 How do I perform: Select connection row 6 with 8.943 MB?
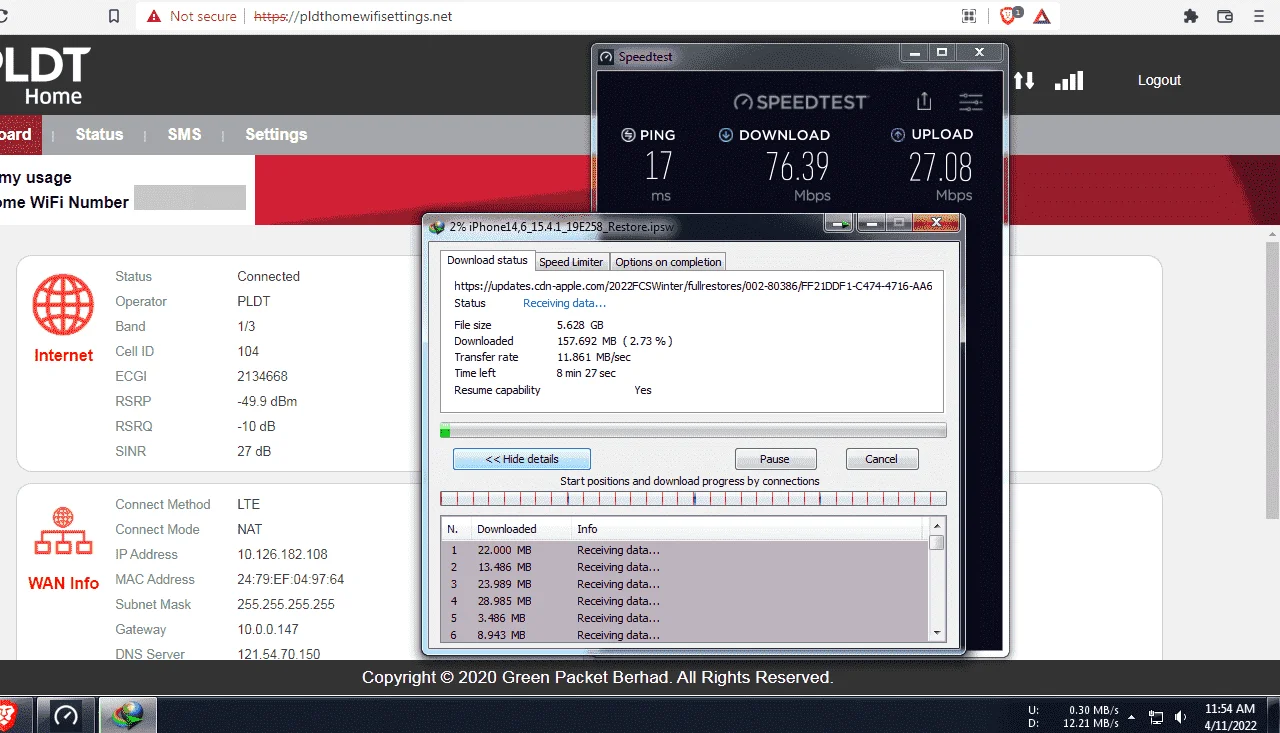point(685,635)
